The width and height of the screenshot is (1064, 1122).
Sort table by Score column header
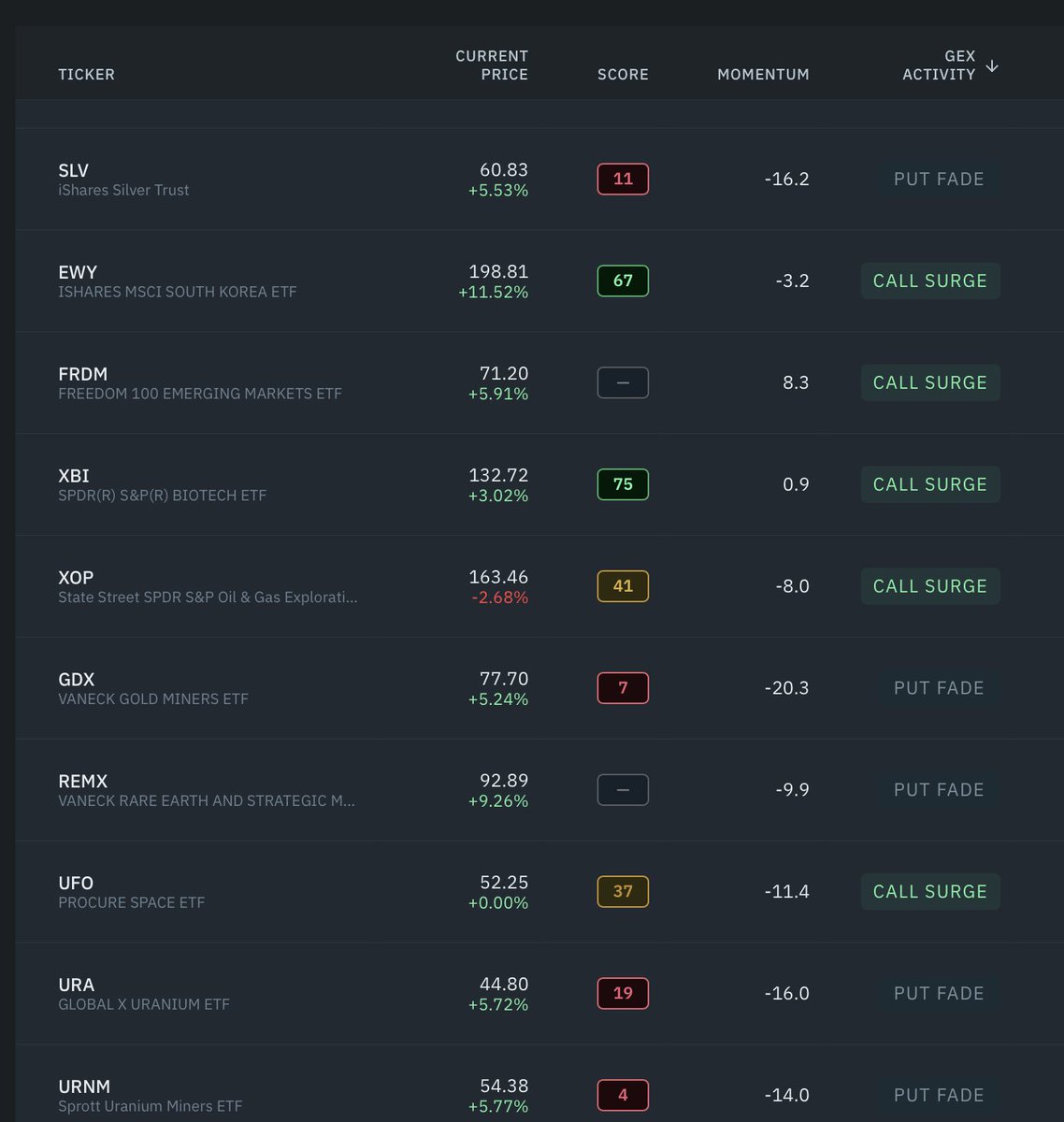[x=623, y=75]
